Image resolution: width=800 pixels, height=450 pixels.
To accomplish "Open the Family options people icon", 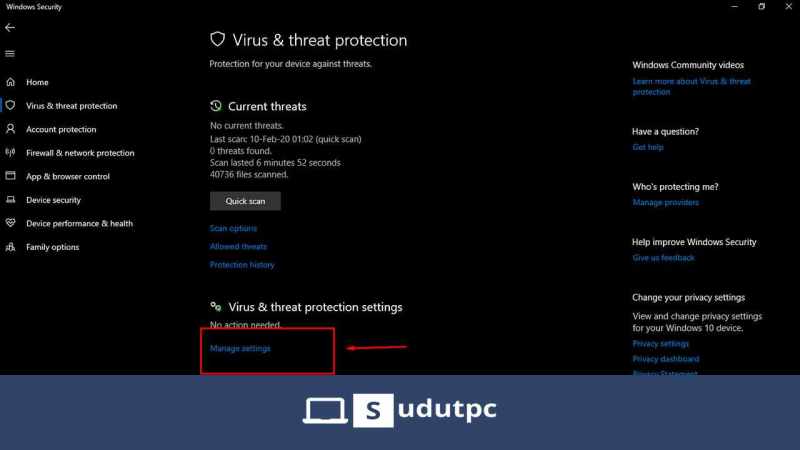I will pos(10,247).
